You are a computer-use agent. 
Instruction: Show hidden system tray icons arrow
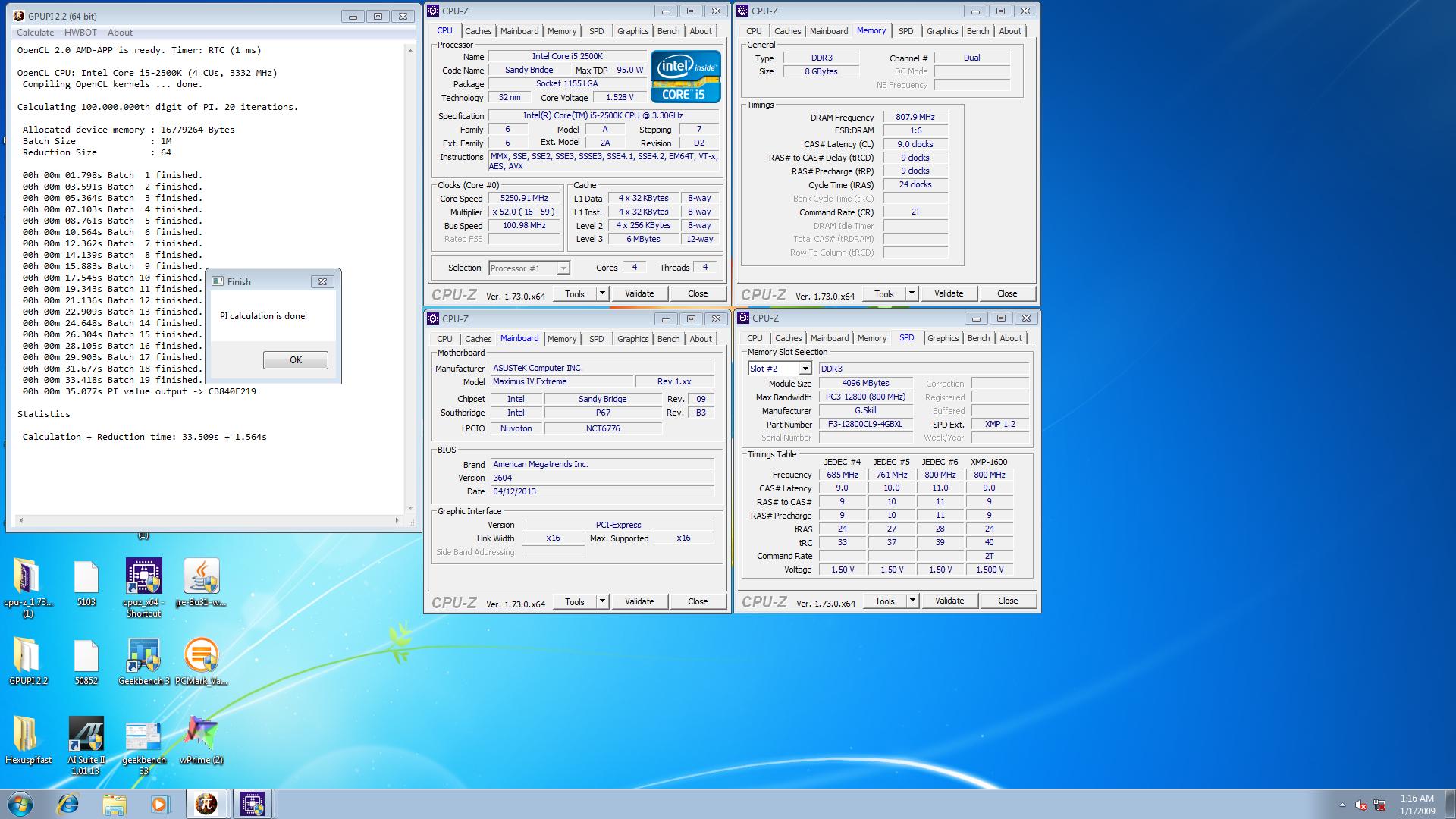[1342, 805]
